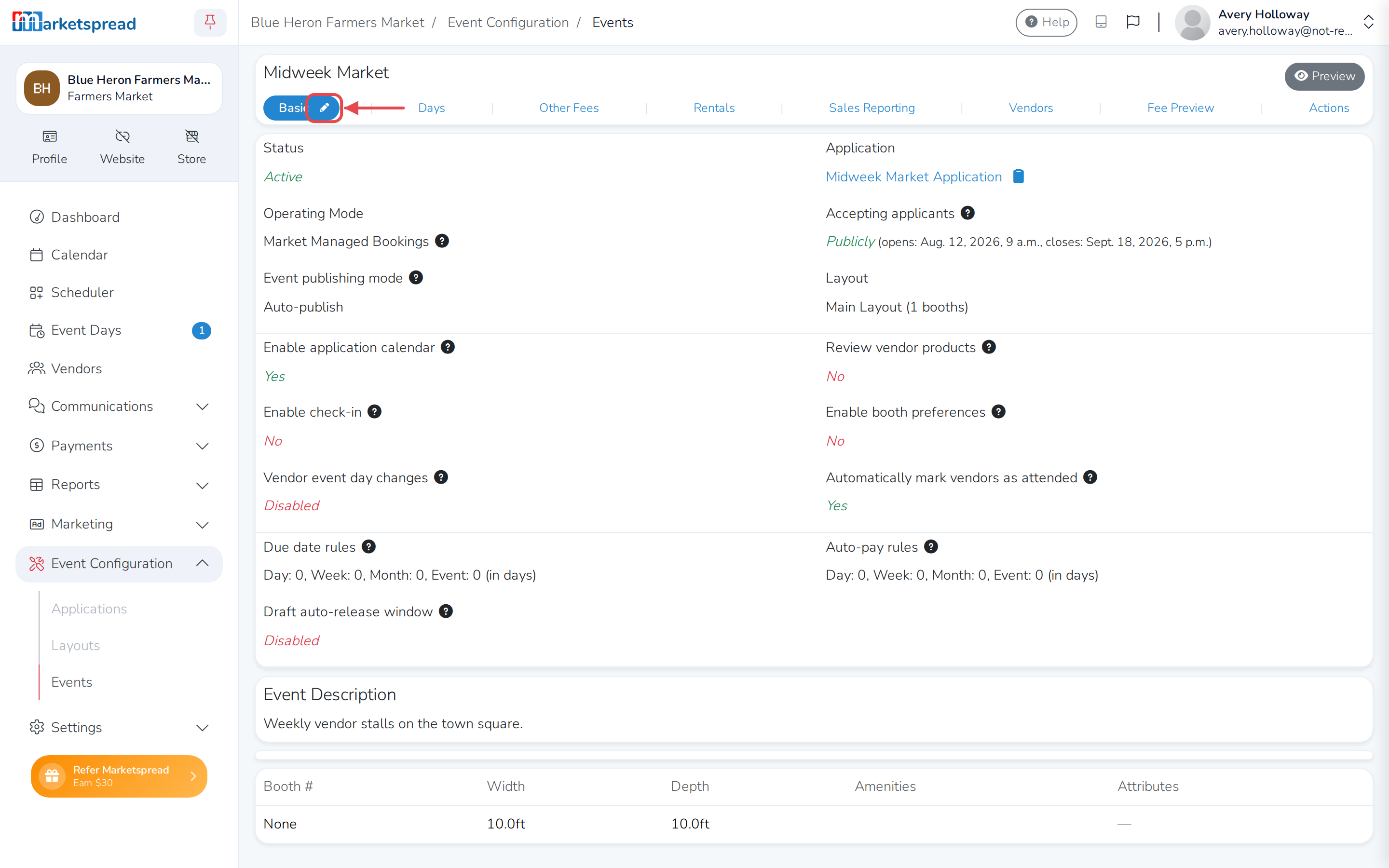
Task: Click the Refer Marketspread banner
Action: (x=119, y=776)
